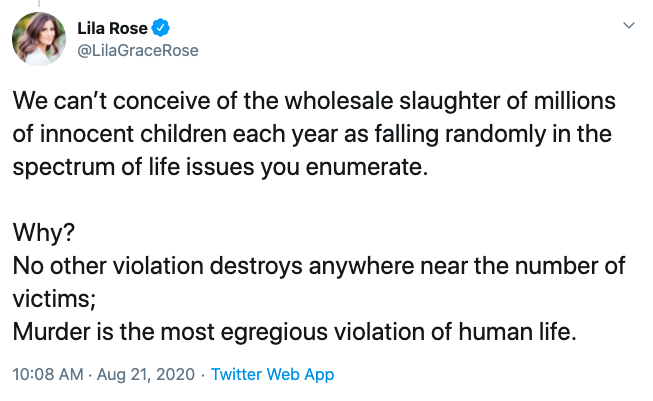Click the final line "Murder is the most egregious"

[x=294, y=331]
